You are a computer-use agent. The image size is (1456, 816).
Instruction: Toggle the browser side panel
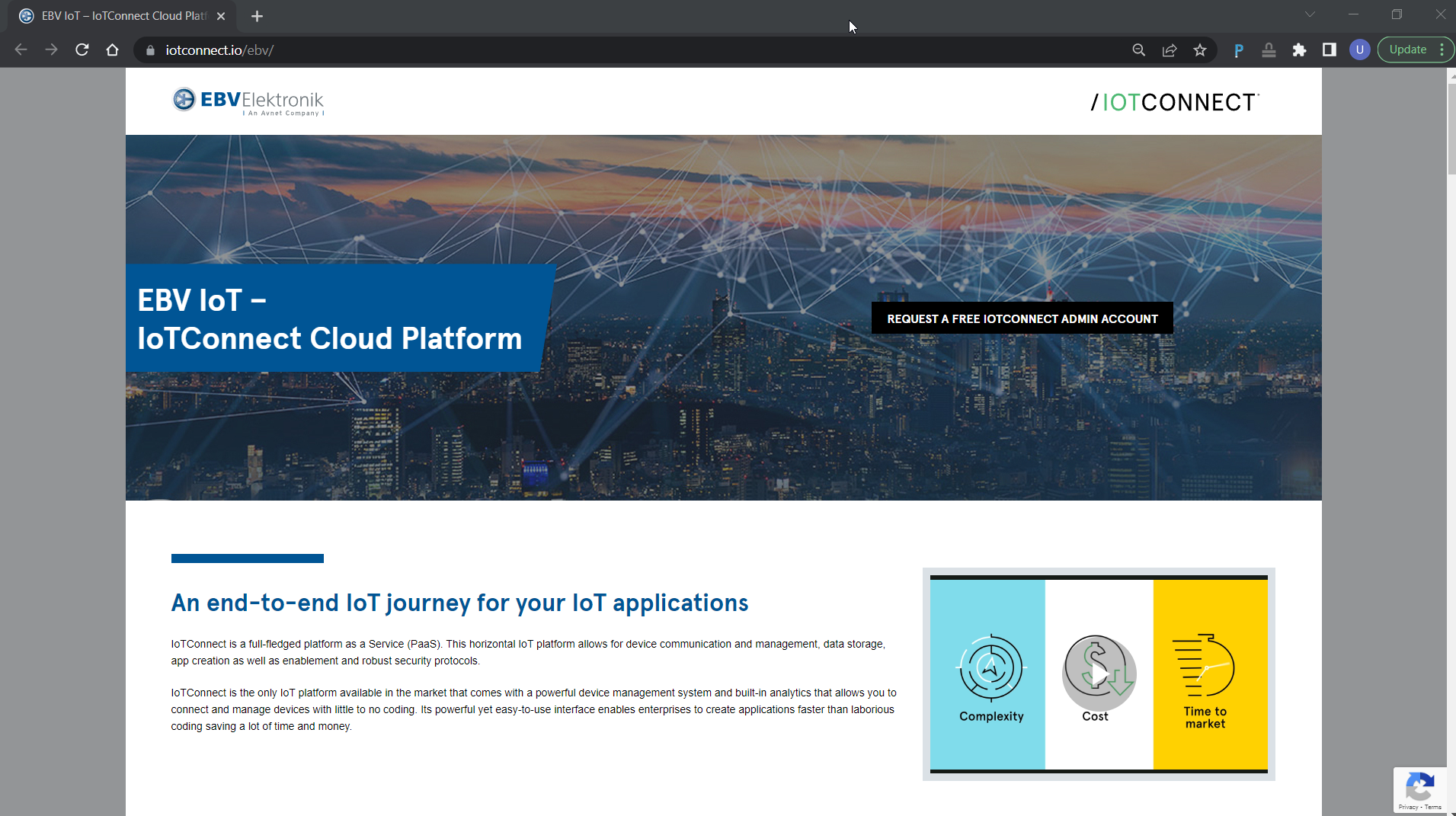coord(1330,50)
